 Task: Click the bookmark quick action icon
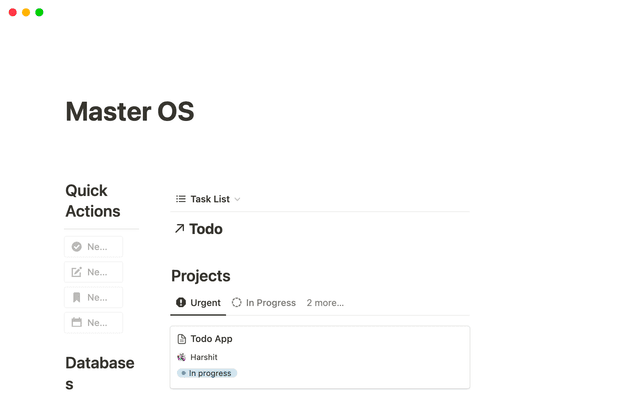(77, 297)
